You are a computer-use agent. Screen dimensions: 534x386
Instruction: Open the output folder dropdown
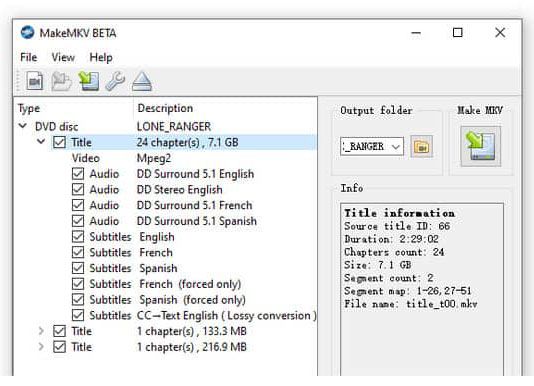(x=395, y=146)
